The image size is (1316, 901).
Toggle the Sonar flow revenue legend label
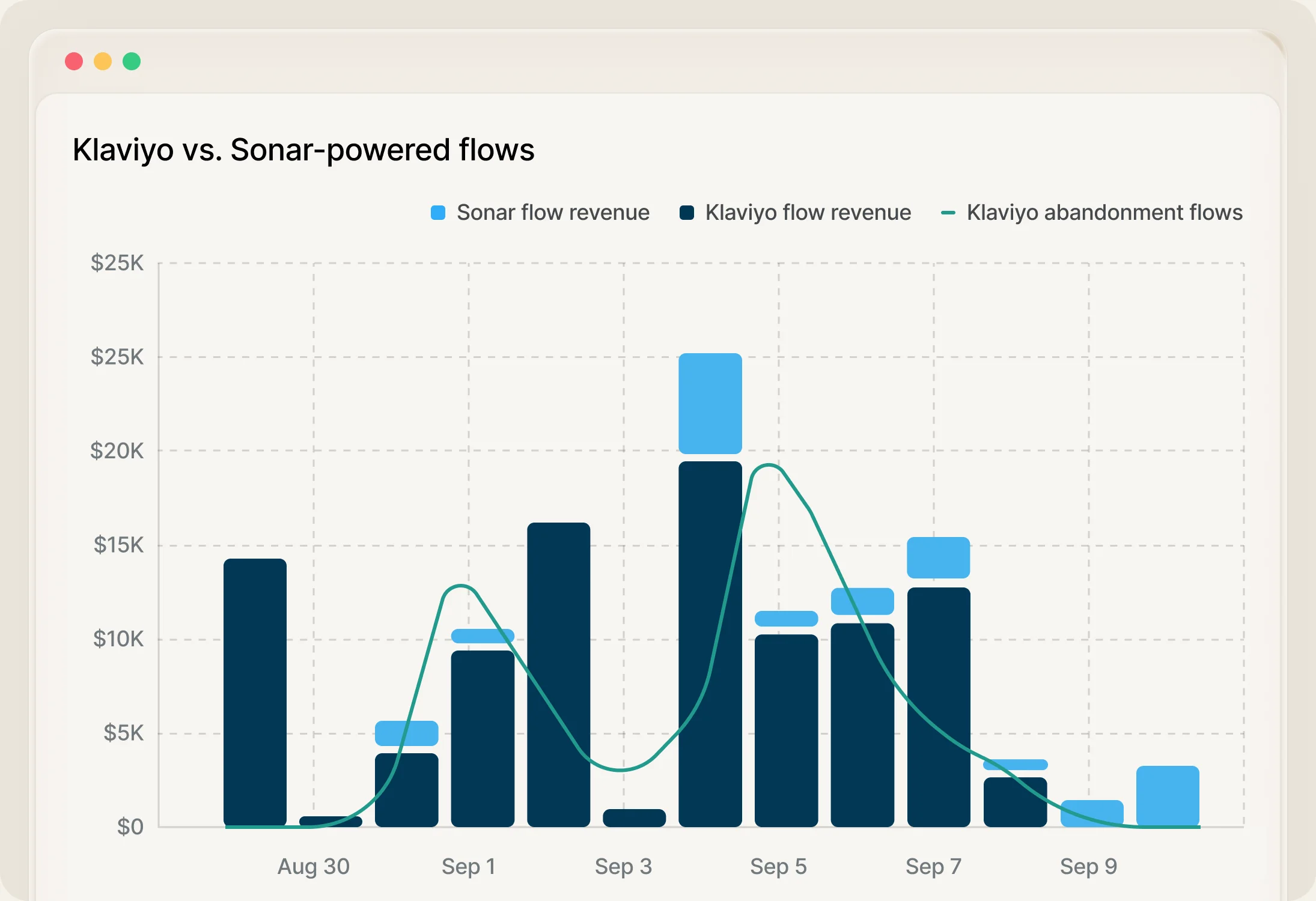pyautogui.click(x=553, y=213)
